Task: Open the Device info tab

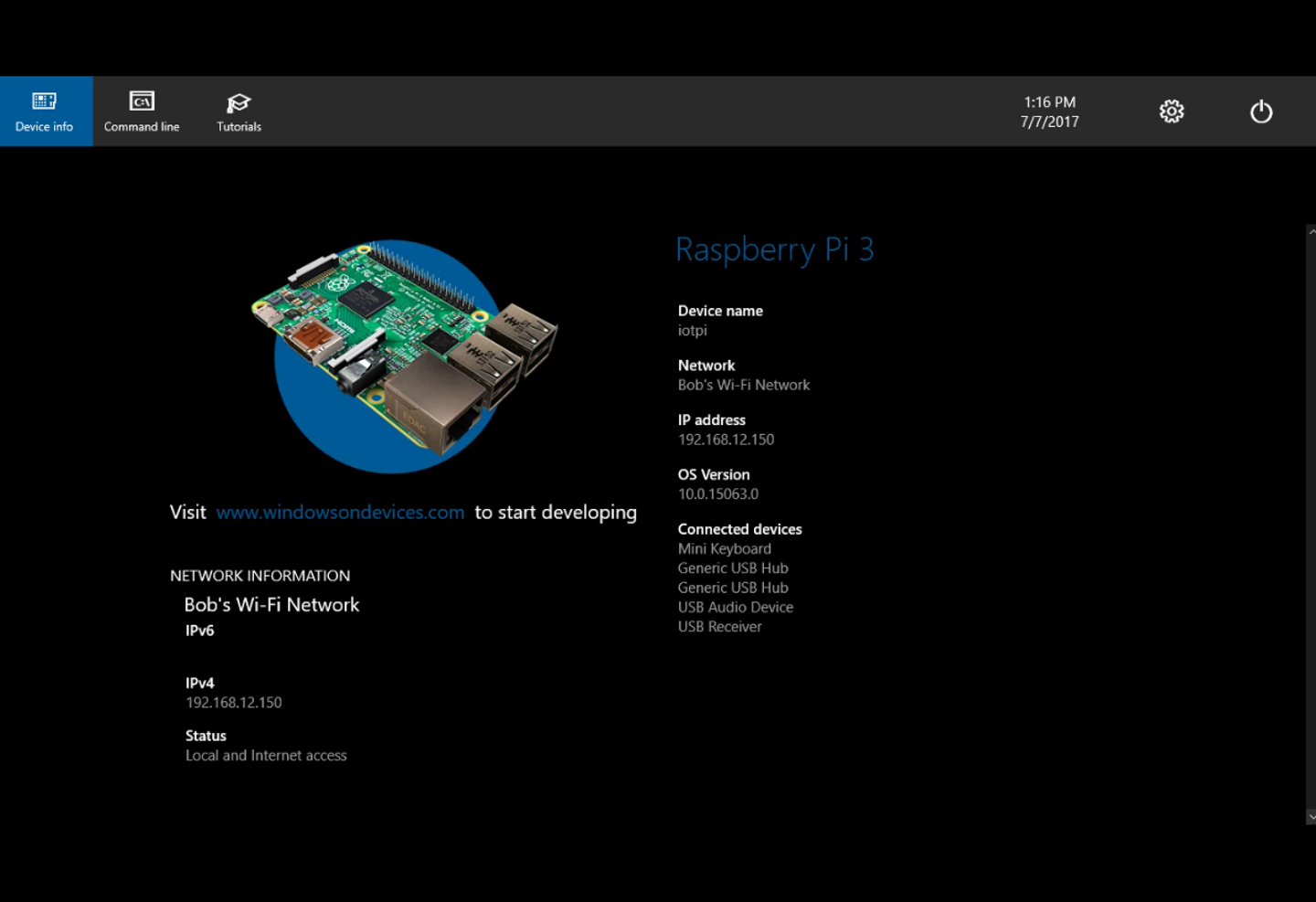Action: coord(45,111)
